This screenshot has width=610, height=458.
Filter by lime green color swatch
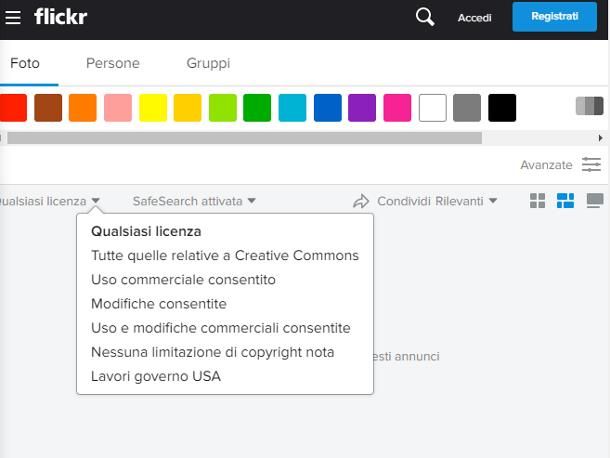pos(223,108)
